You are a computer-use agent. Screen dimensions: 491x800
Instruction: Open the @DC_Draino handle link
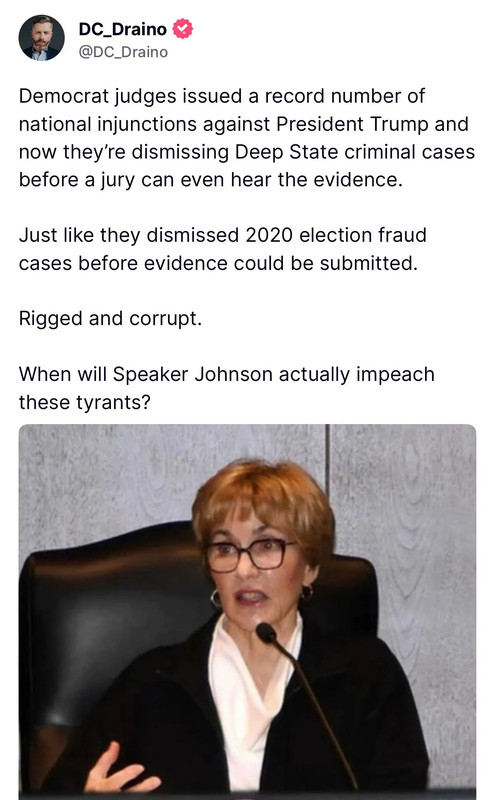point(123,52)
